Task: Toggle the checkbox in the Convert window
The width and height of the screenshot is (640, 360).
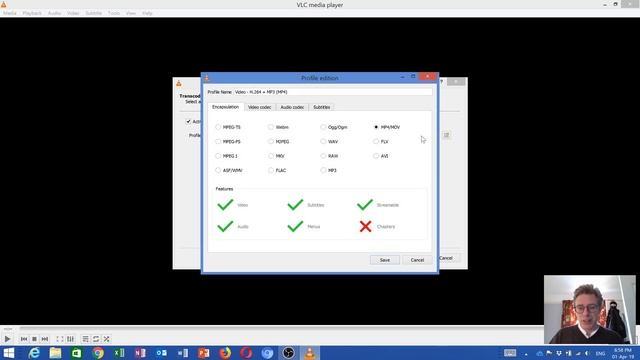Action: 188,121
